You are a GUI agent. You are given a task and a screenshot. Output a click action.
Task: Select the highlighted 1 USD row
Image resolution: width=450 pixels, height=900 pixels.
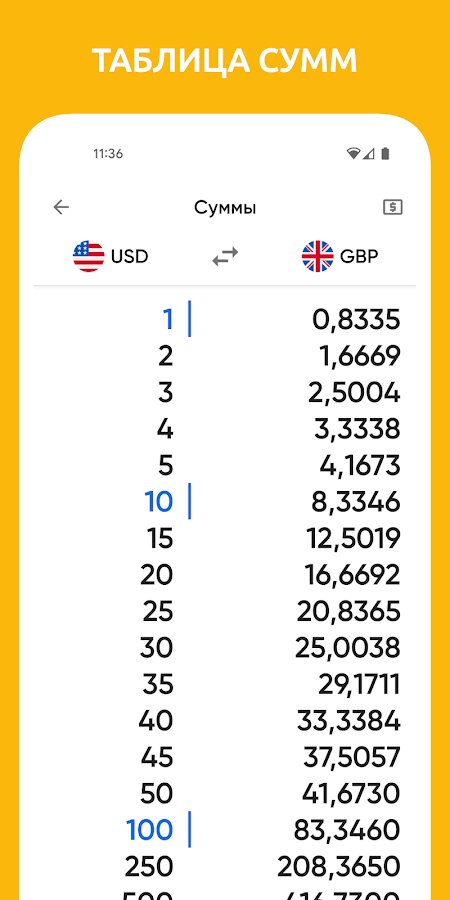tap(225, 319)
